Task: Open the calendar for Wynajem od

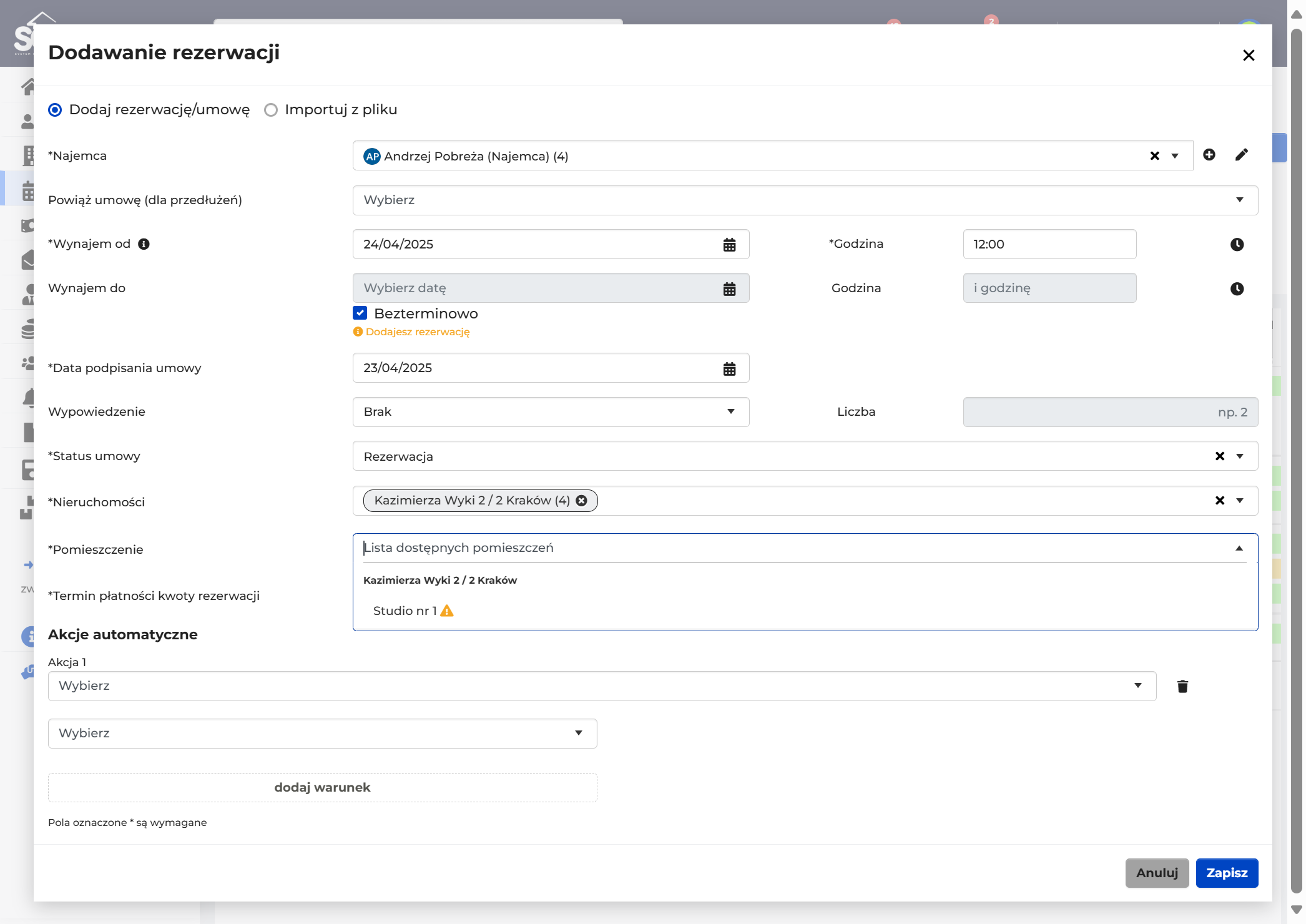Action: click(x=729, y=245)
